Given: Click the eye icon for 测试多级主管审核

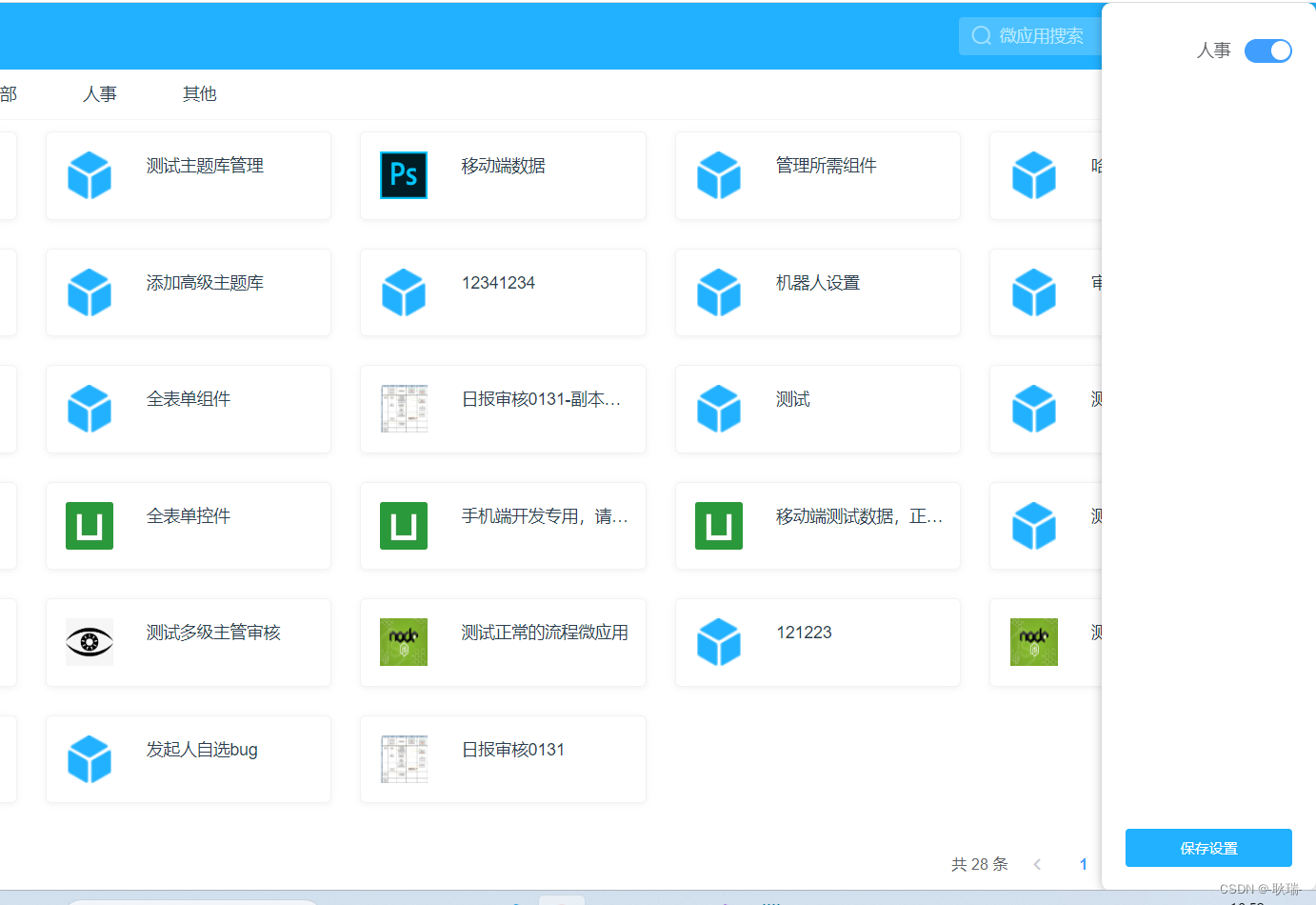Looking at the screenshot, I should coord(90,642).
